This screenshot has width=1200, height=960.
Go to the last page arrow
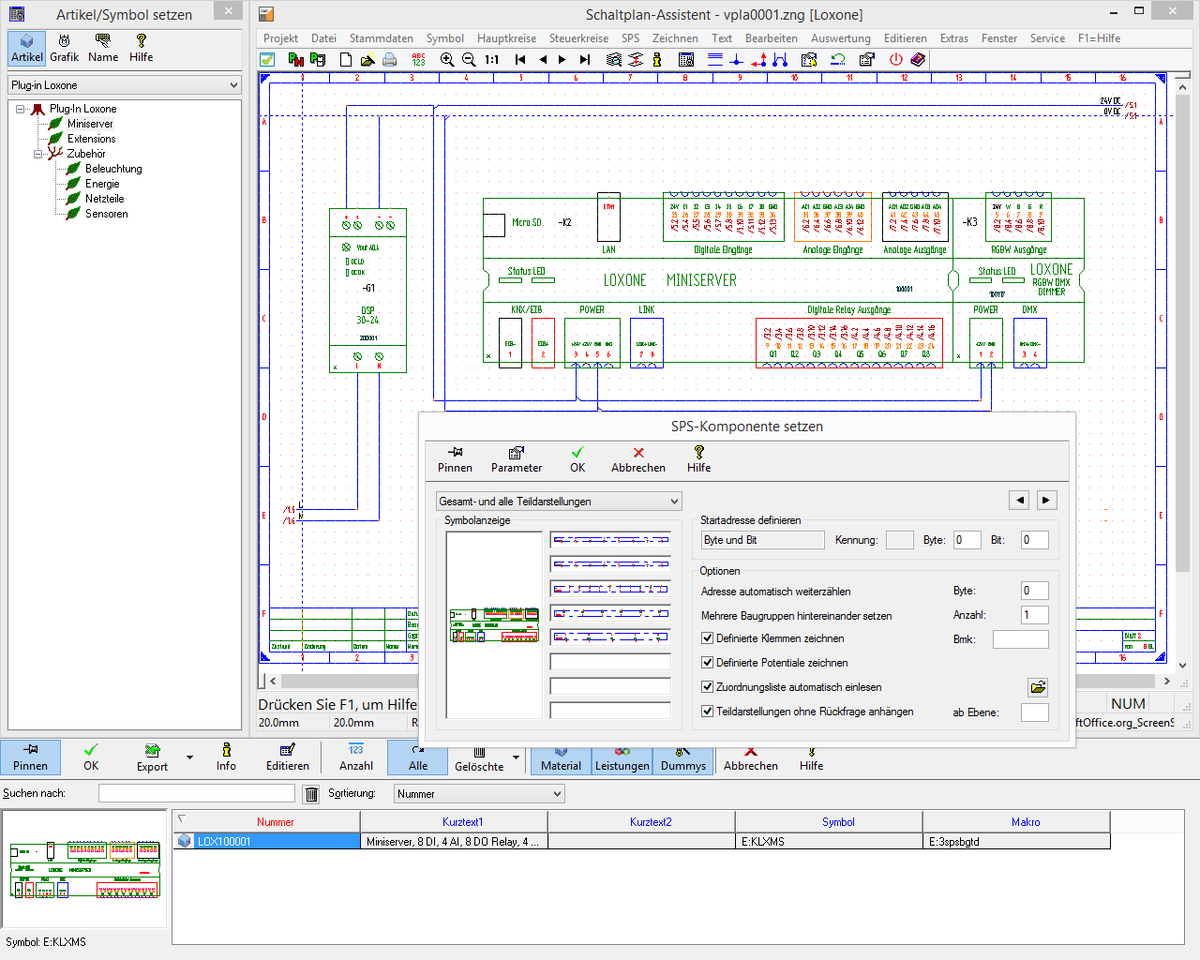(585, 60)
